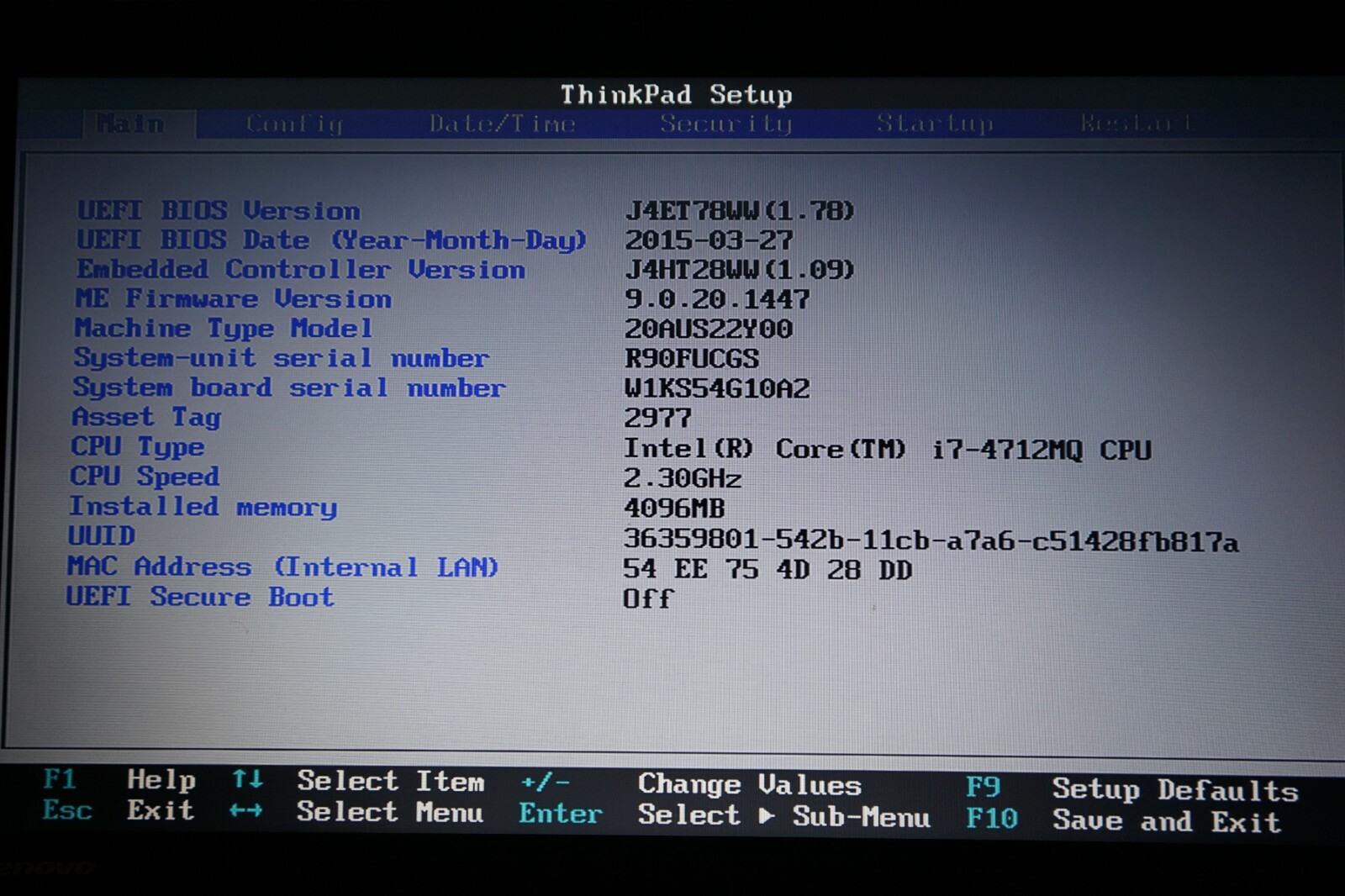Click BIOS version value J4ET78WW (1.78)

739,210
